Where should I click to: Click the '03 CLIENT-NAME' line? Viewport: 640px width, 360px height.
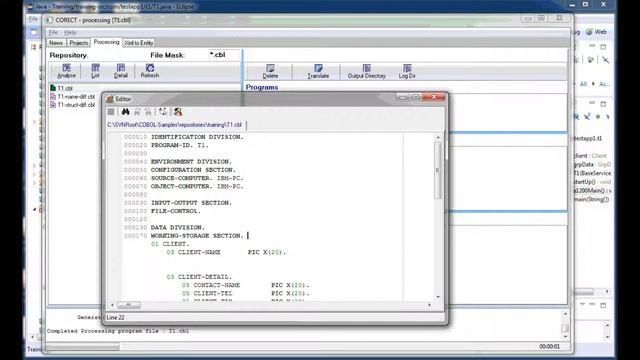coord(227,252)
